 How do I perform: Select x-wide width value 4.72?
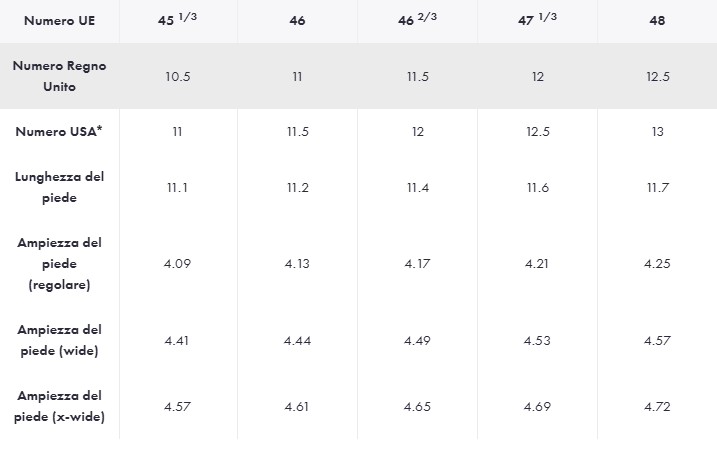click(x=657, y=407)
